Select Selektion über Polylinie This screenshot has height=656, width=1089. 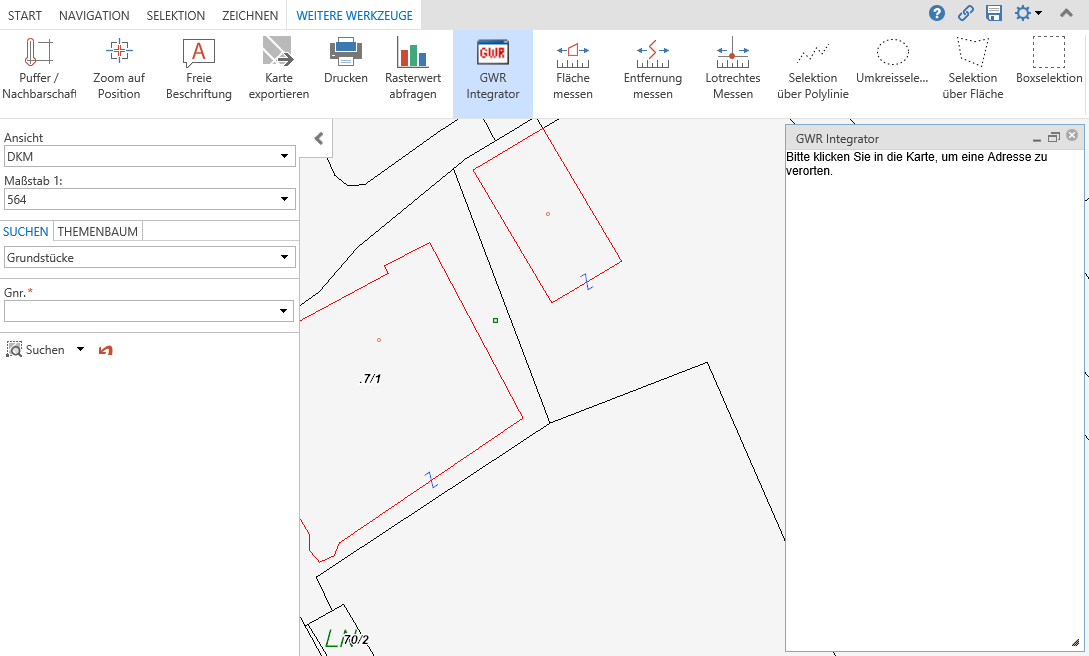pyautogui.click(x=812, y=67)
